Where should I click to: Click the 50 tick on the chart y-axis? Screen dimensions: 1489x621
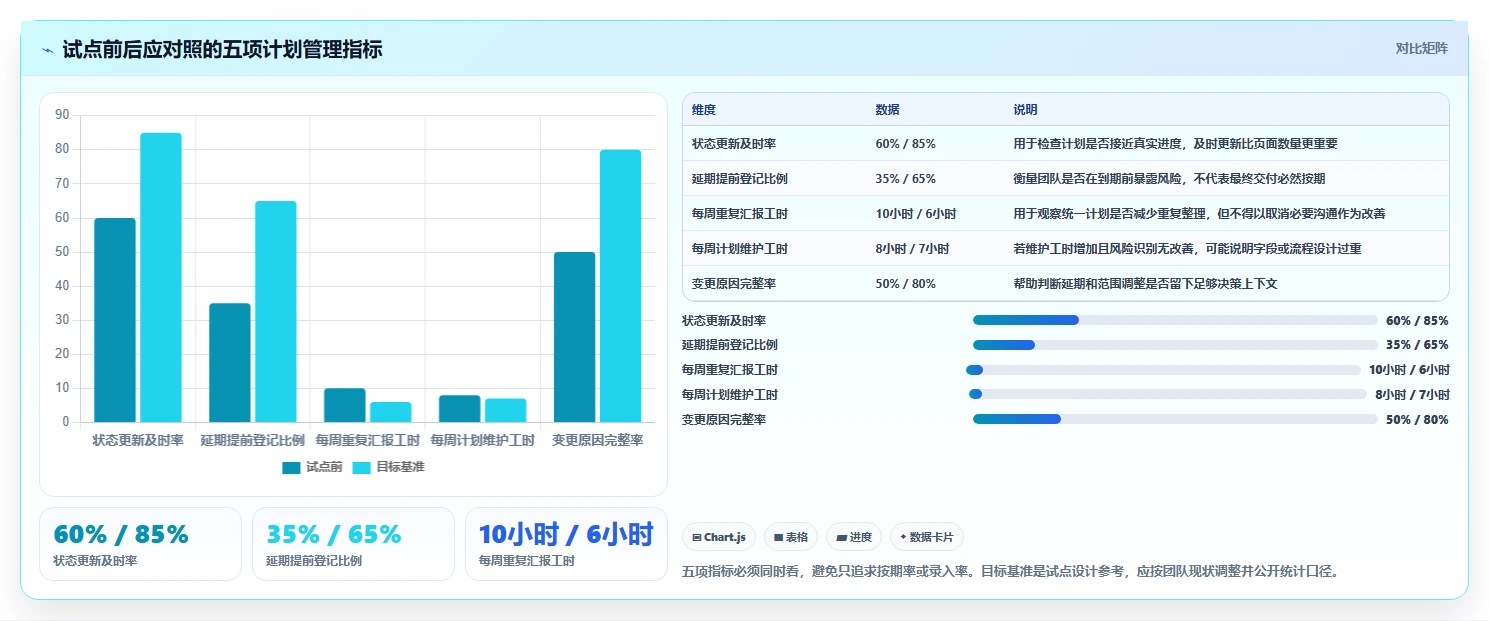coord(62,252)
